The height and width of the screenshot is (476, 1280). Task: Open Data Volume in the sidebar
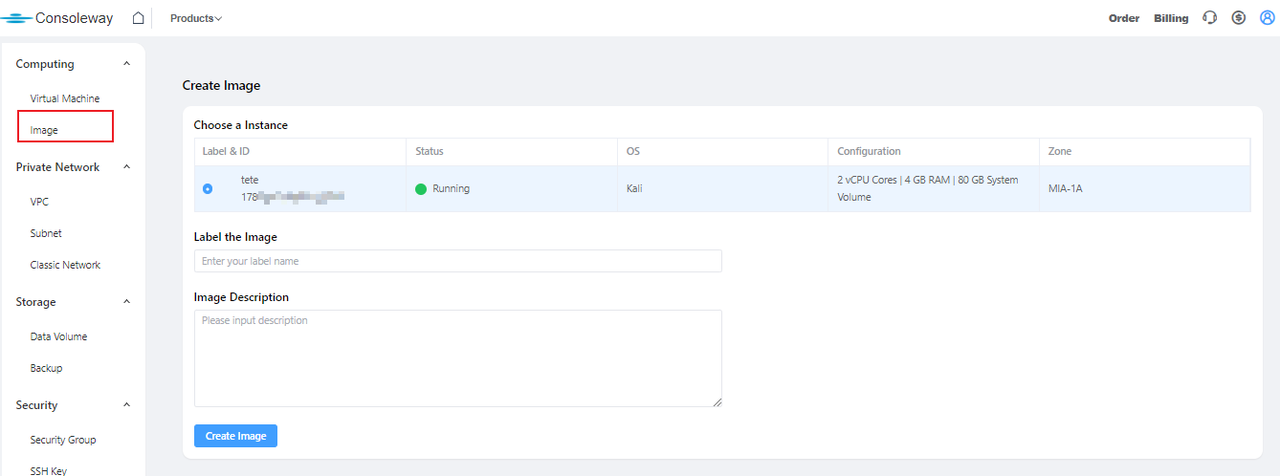[59, 337]
